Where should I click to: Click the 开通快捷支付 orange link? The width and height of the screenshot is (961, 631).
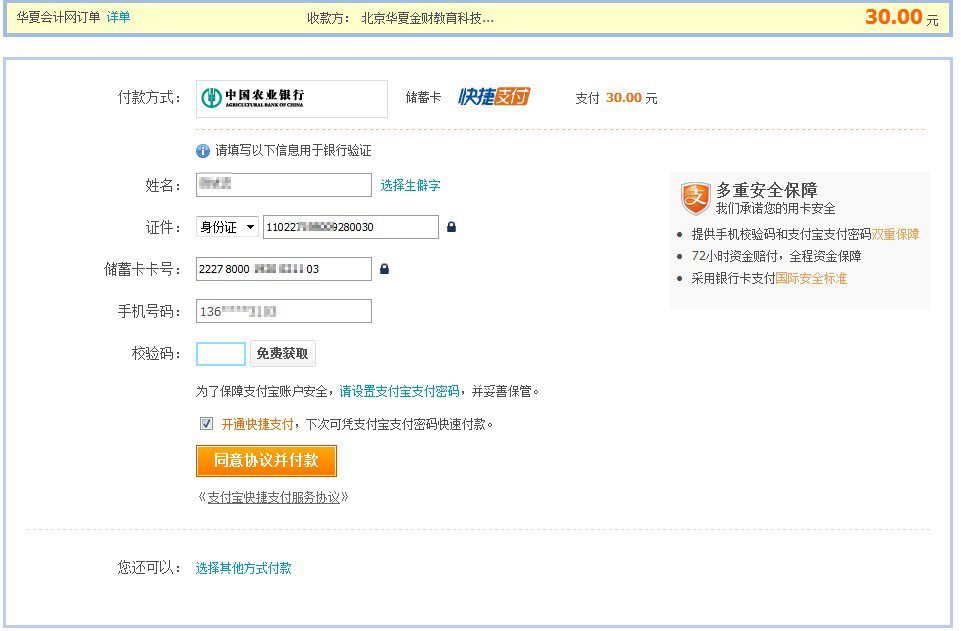(x=257, y=425)
